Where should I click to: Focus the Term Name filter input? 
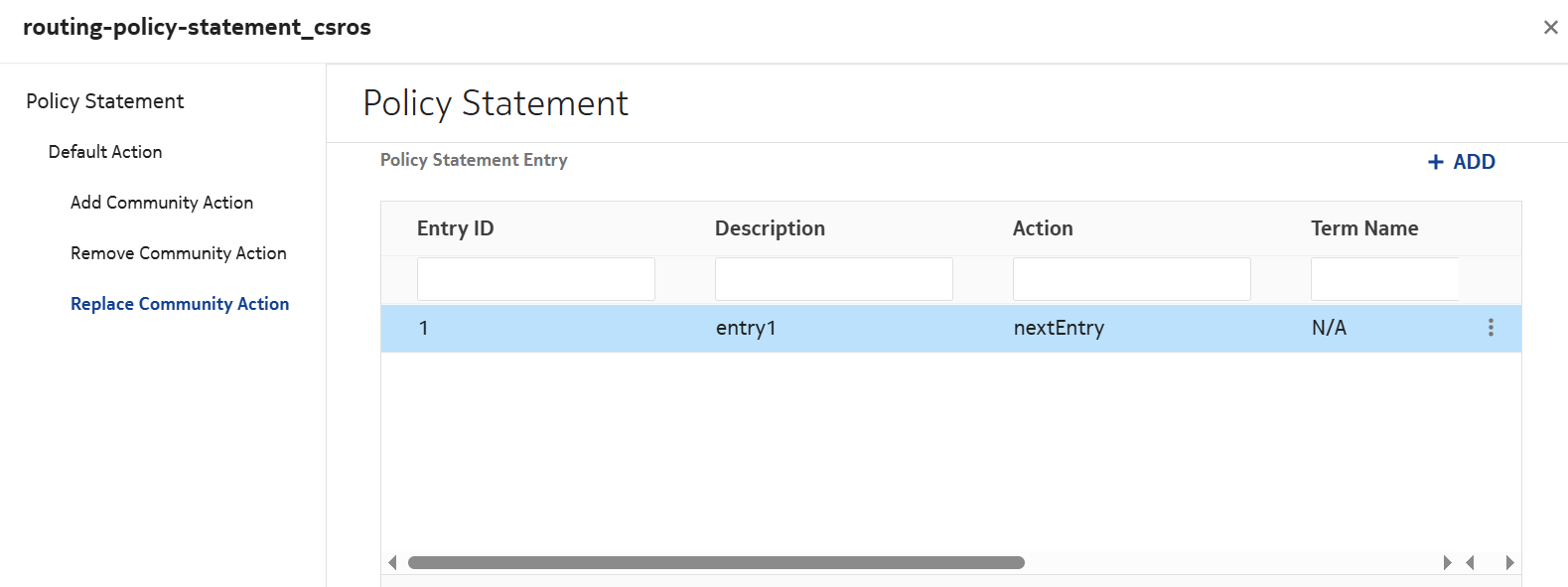point(1384,279)
